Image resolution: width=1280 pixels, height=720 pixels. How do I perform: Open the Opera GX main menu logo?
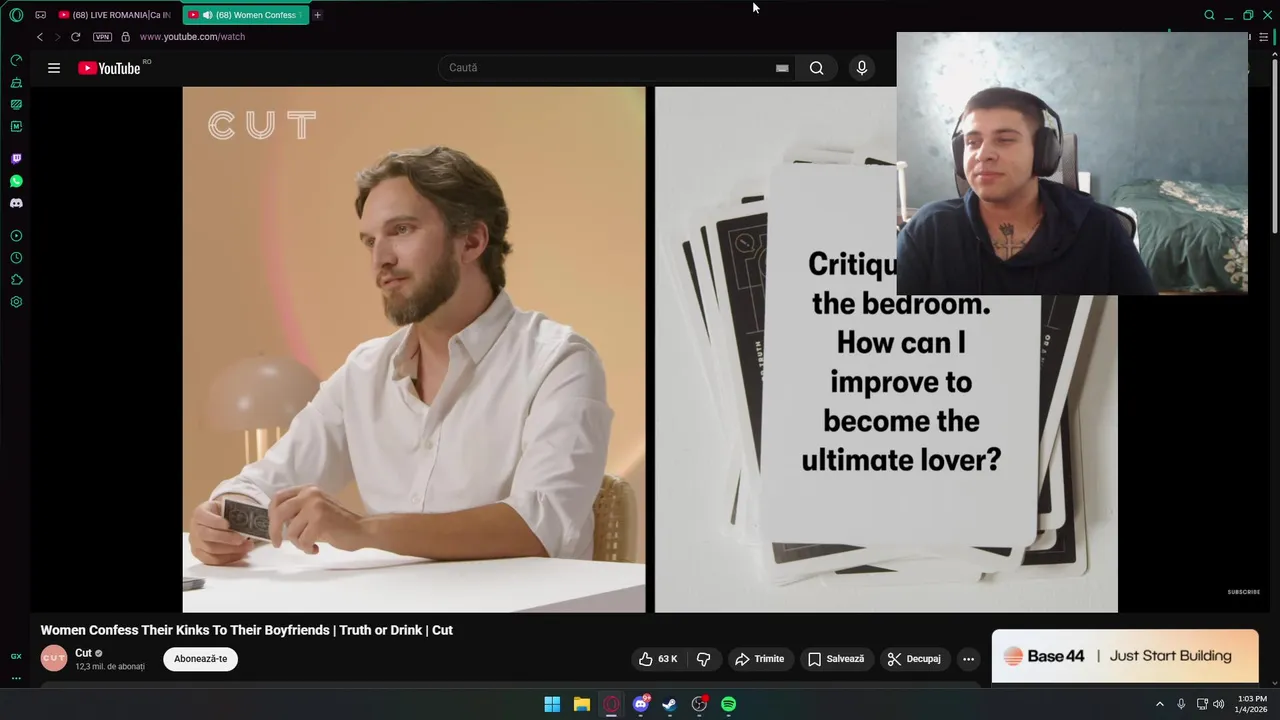(16, 15)
